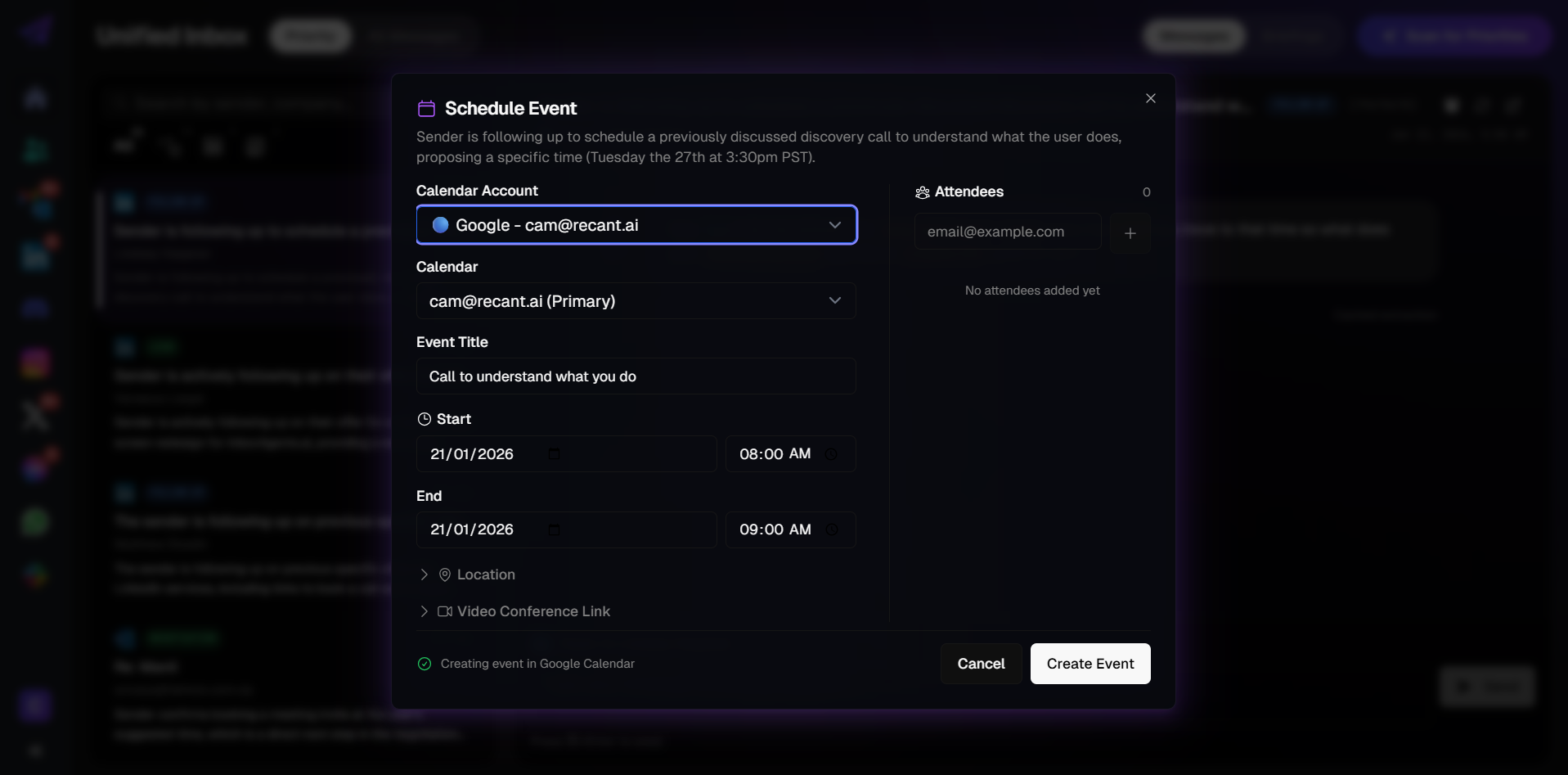Click the green check icon beside Creating event message
This screenshot has height=775, width=1568.
[x=425, y=664]
